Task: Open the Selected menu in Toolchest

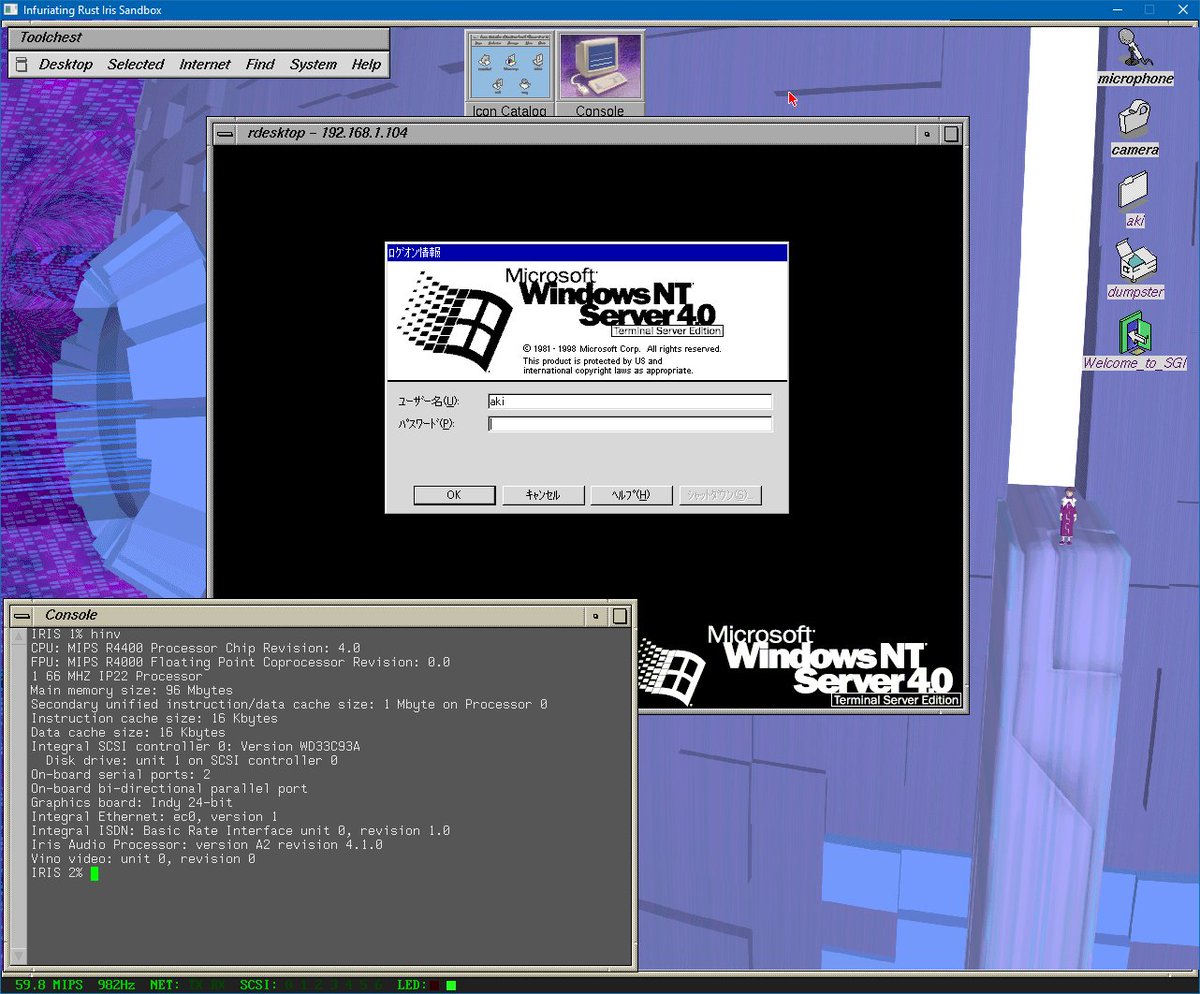Action: pyautogui.click(x=136, y=64)
